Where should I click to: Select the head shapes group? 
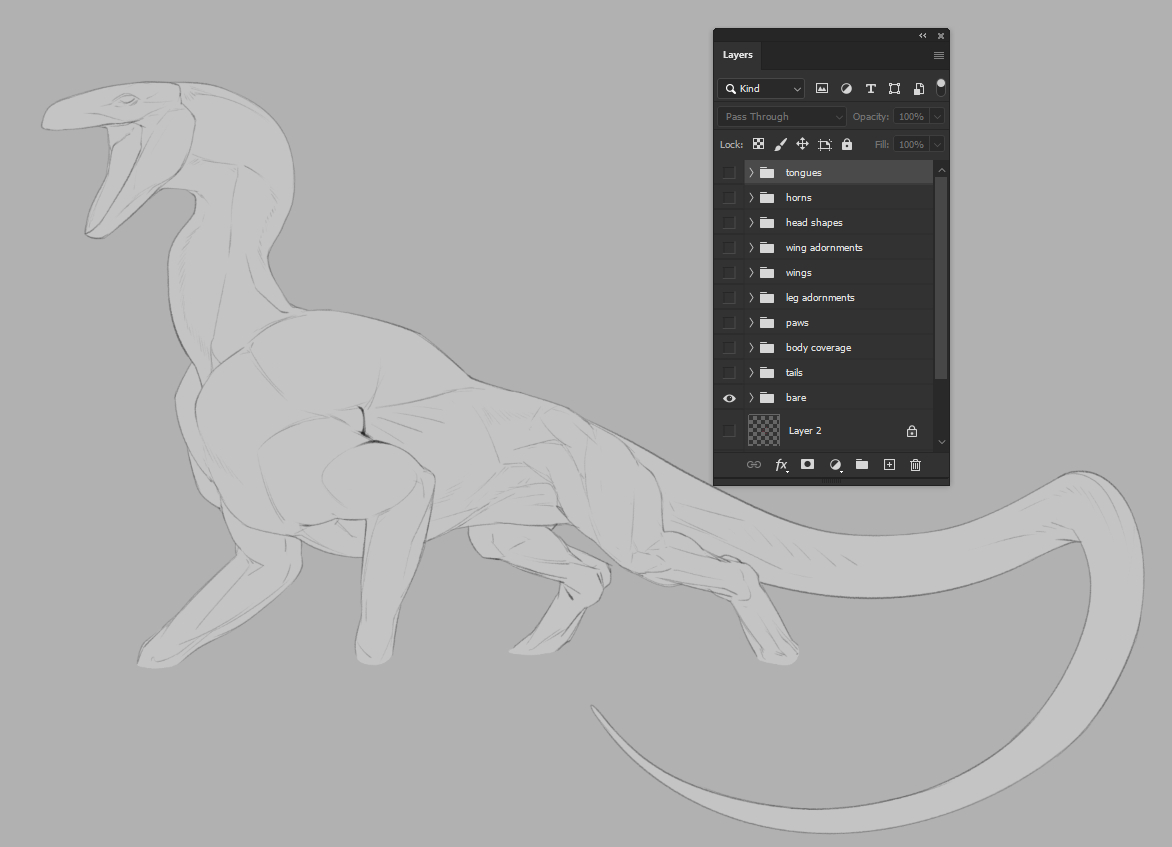[814, 223]
